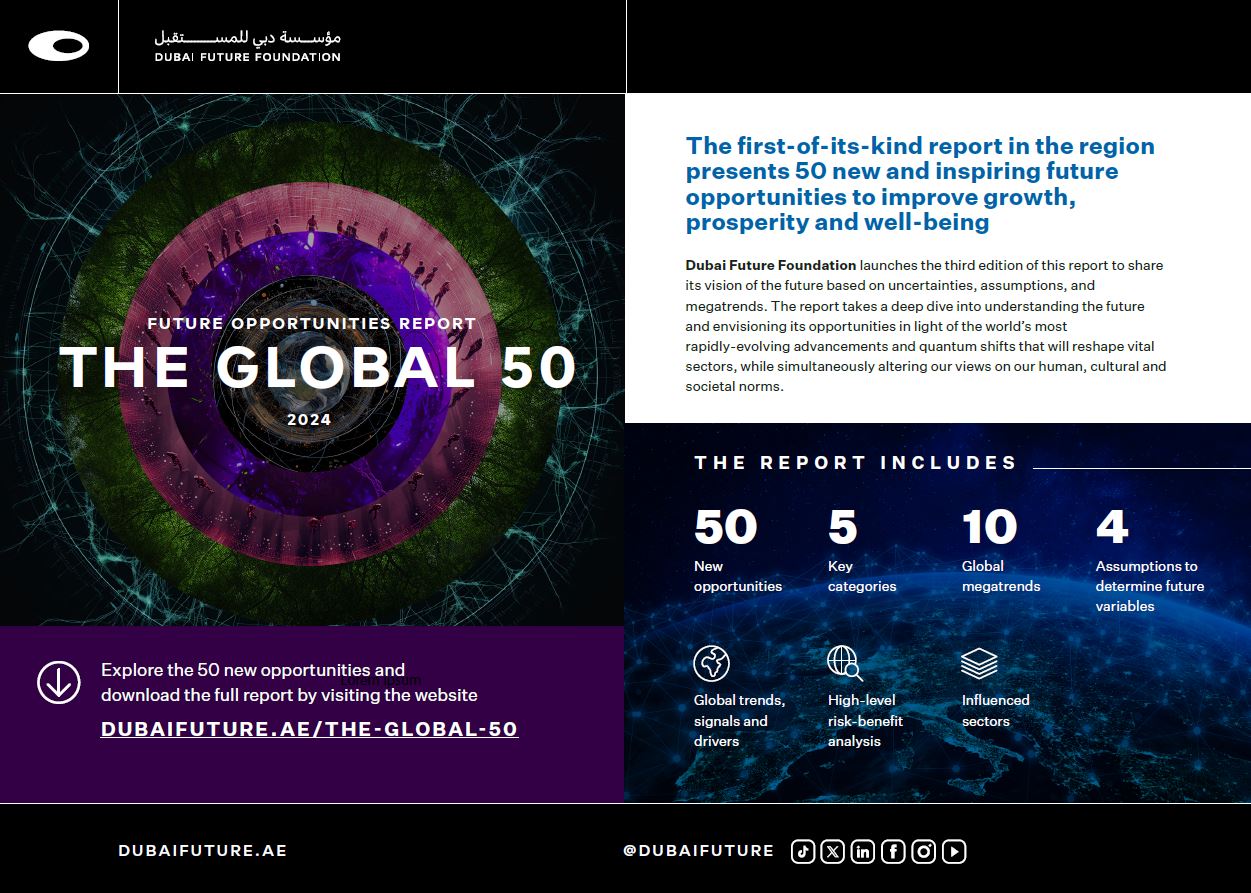
Task: Click the circled download arrow icon
Action: 59,682
